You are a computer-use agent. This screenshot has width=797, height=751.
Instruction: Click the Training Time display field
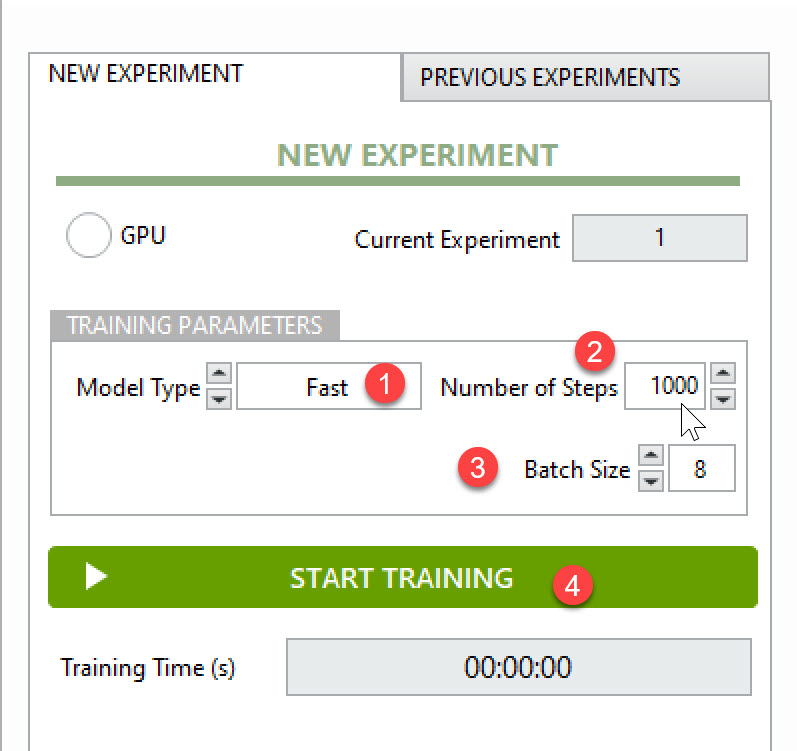tap(518, 667)
